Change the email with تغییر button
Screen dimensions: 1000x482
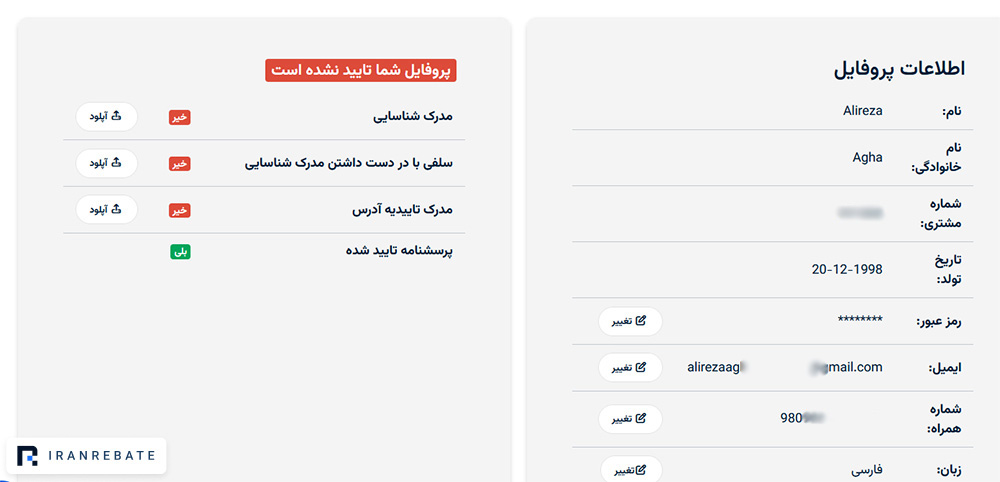(x=630, y=368)
